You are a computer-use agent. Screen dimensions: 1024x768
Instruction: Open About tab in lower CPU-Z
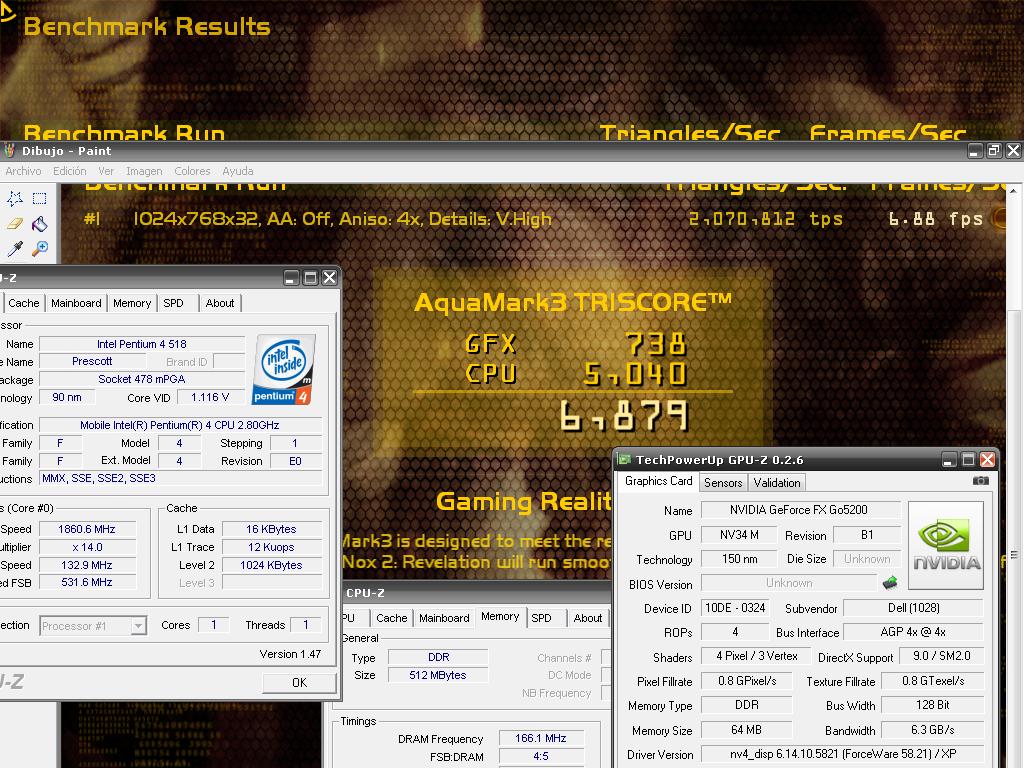click(x=588, y=618)
